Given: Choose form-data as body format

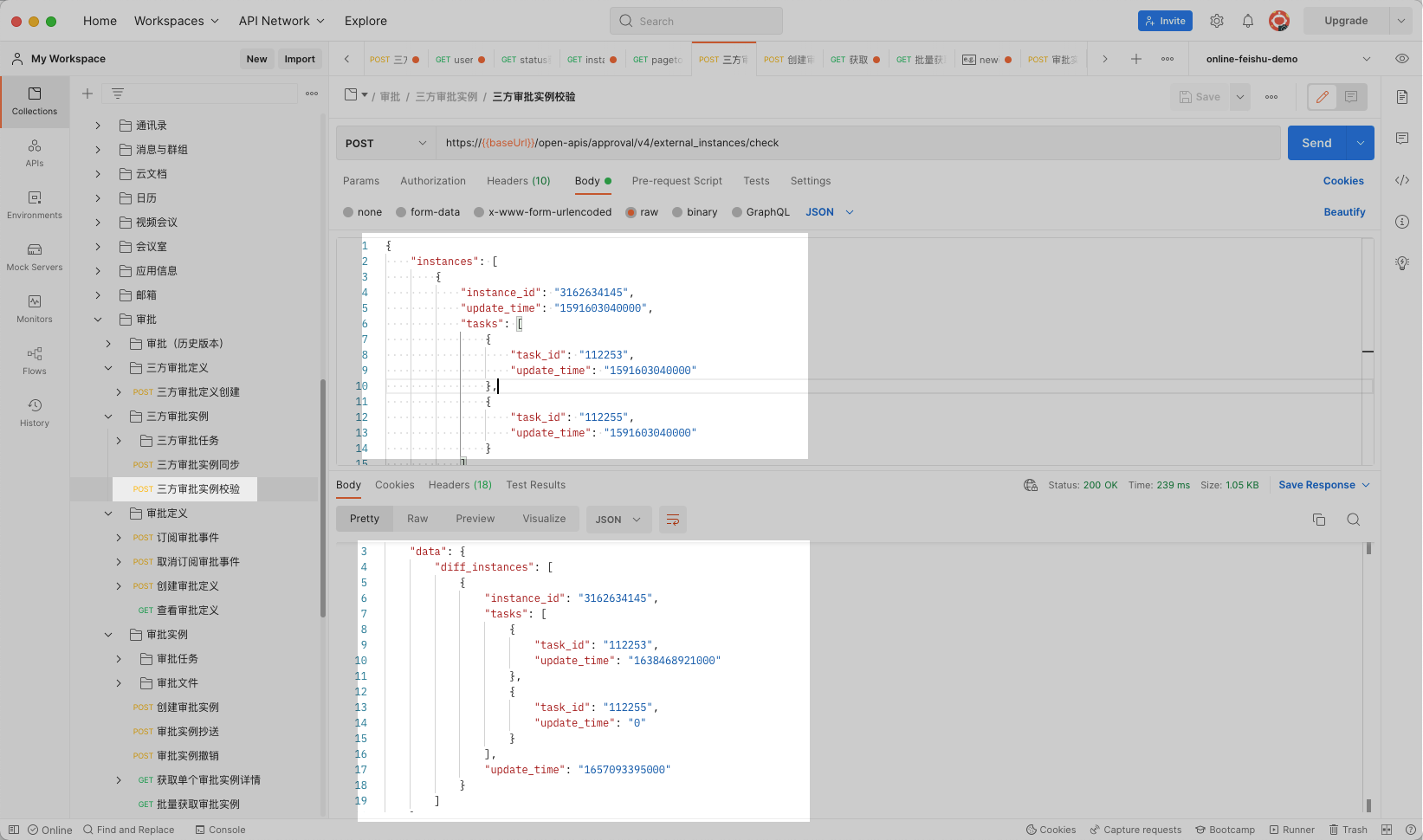Looking at the screenshot, I should [427, 211].
